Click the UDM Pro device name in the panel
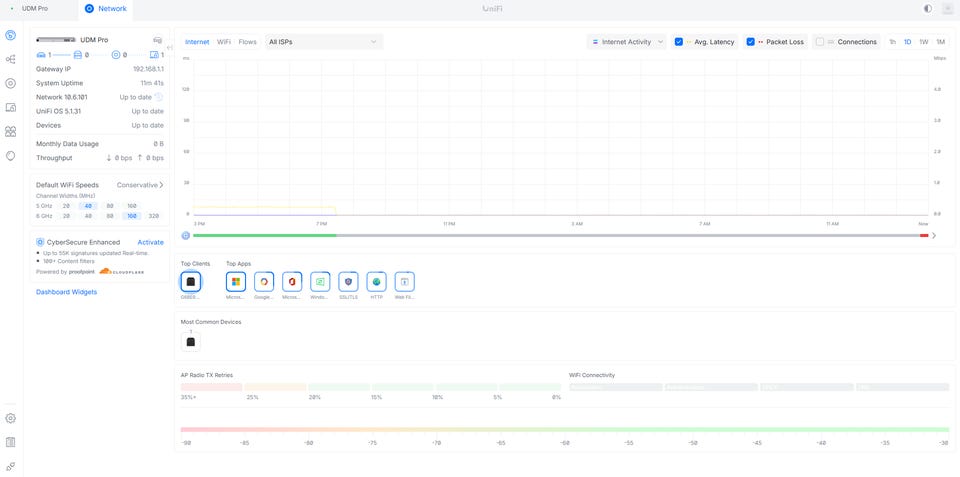The height and width of the screenshot is (477, 960). click(94, 40)
